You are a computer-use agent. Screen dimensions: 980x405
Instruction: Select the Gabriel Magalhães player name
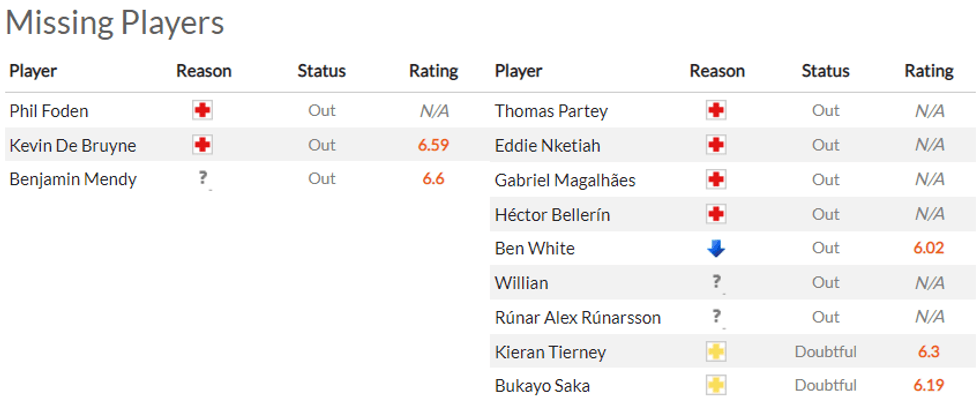pyautogui.click(x=565, y=180)
